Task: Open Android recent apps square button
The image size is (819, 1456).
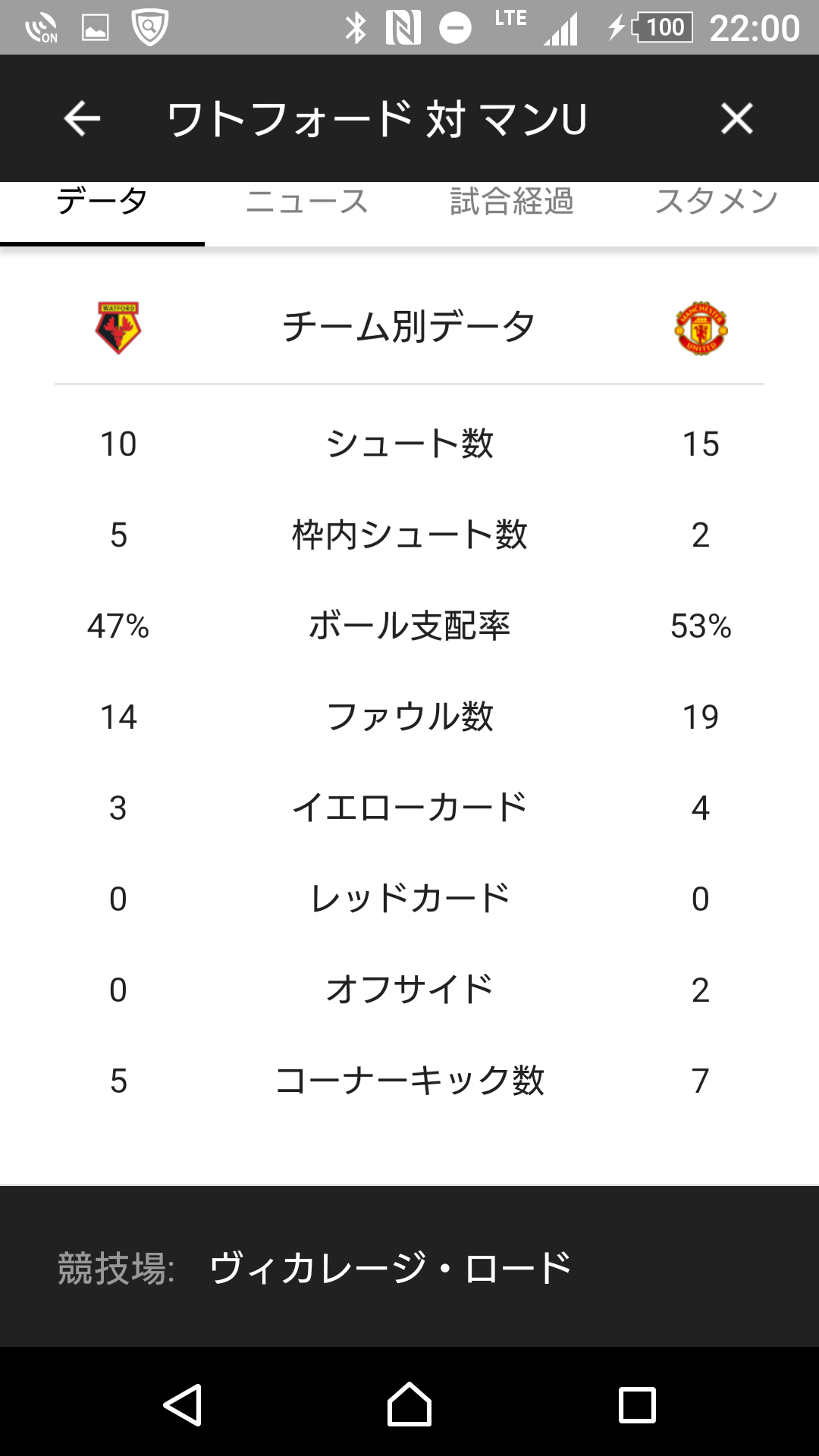Action: (x=637, y=1405)
